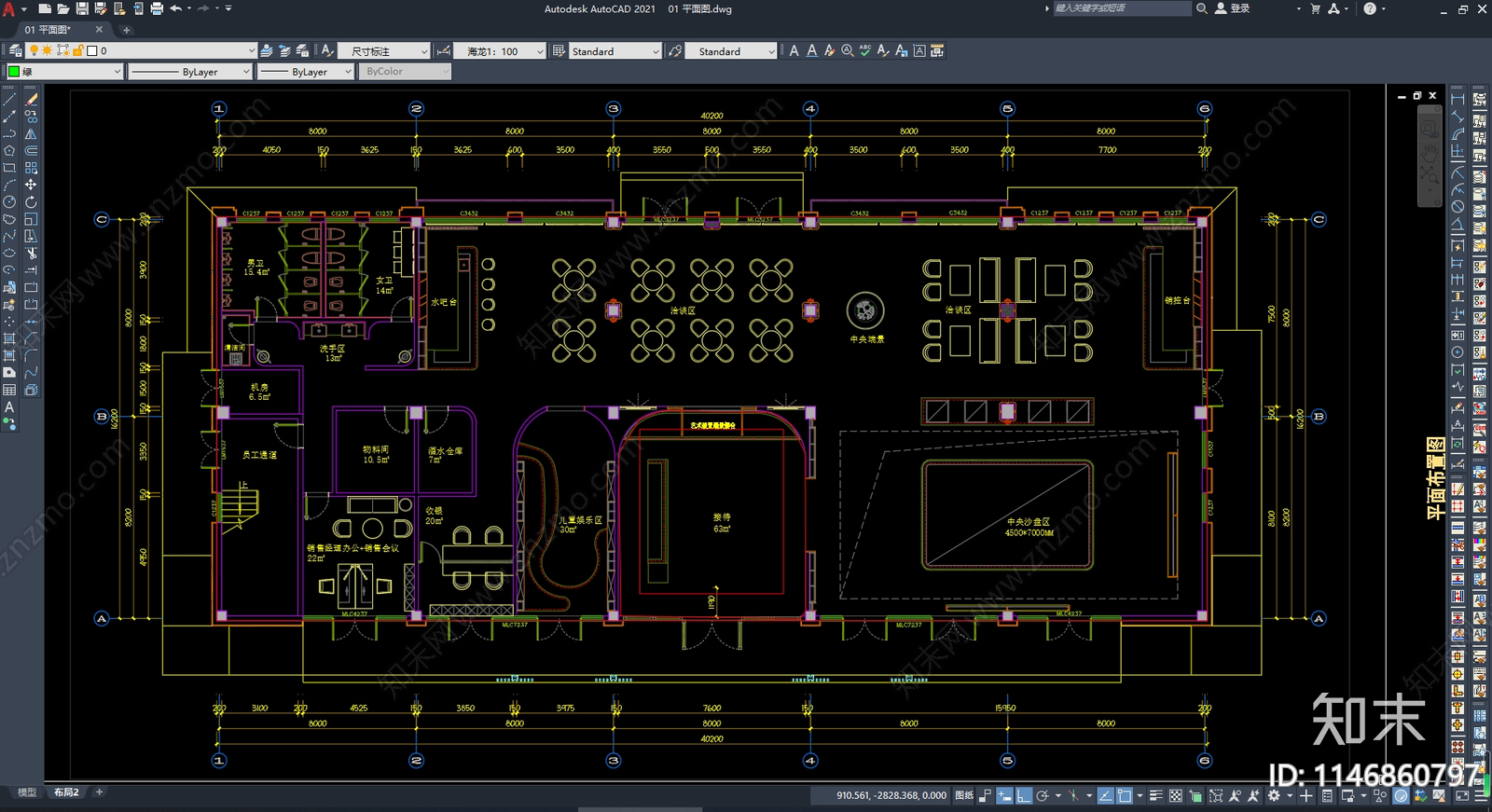Click the plus tab to start new drawing
Viewport: 1492px width, 812px height.
coord(127,30)
